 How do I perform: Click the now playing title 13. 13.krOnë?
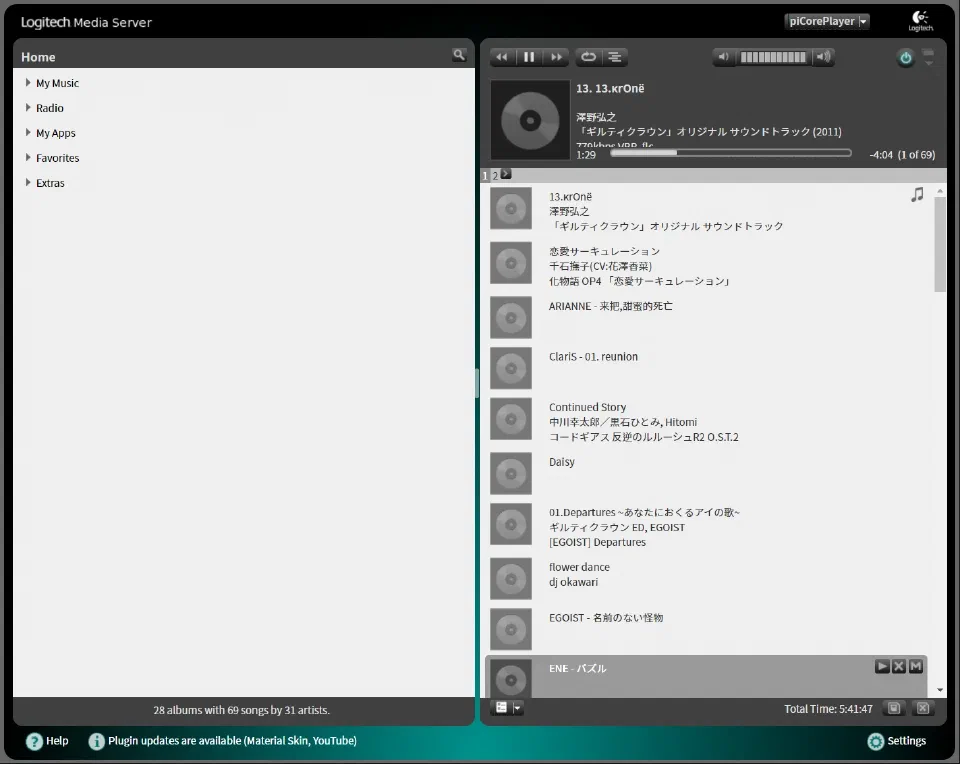point(610,88)
